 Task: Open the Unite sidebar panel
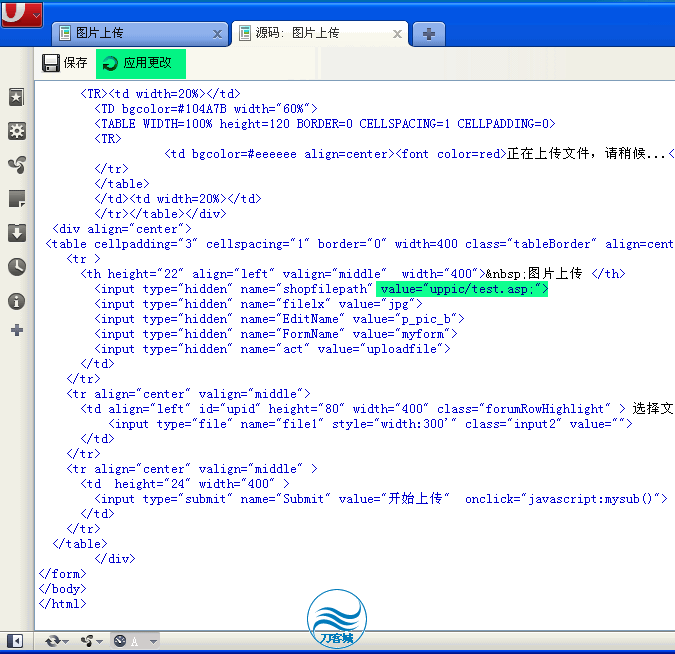[x=17, y=164]
